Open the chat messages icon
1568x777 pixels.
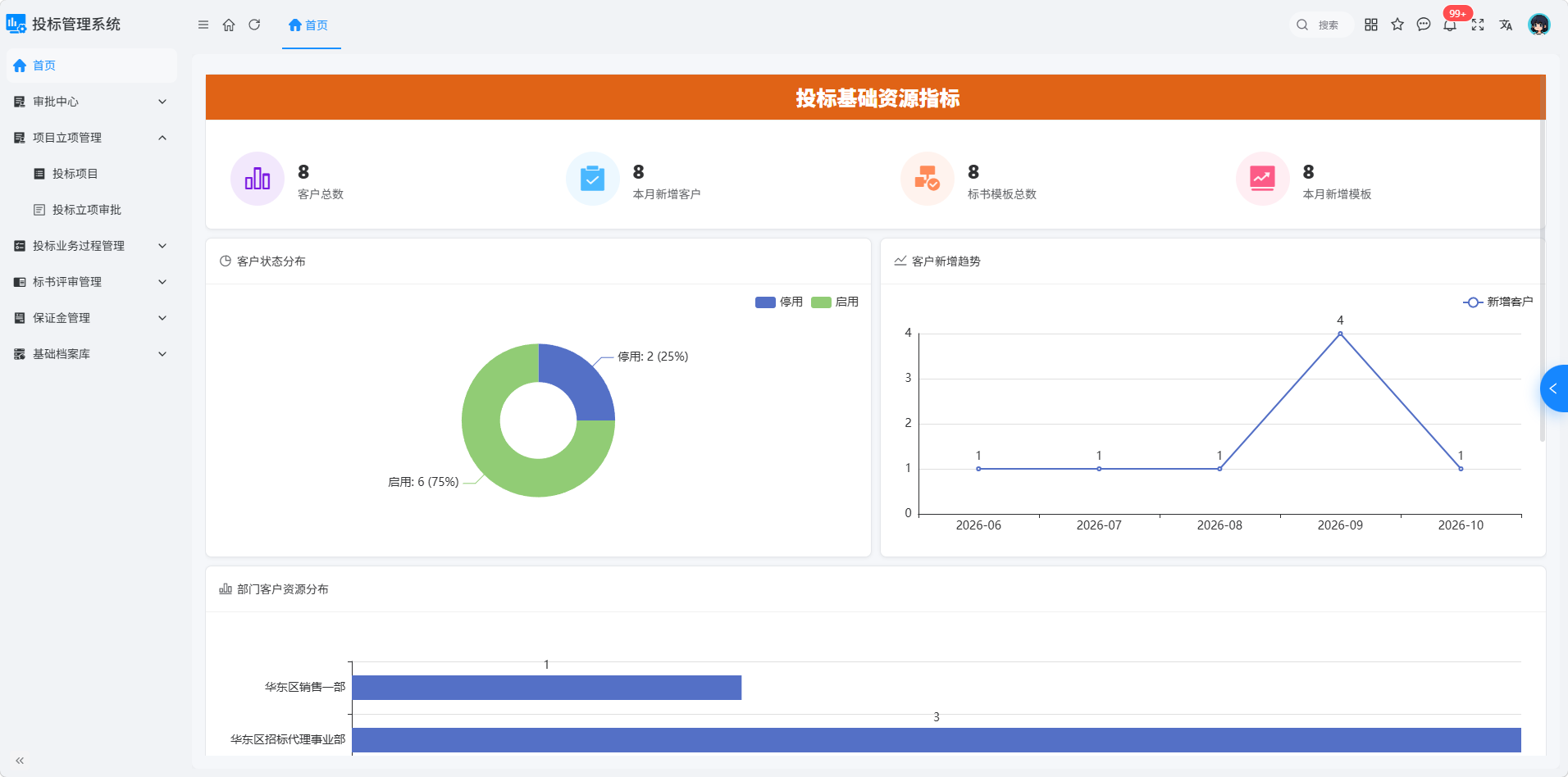(1424, 25)
